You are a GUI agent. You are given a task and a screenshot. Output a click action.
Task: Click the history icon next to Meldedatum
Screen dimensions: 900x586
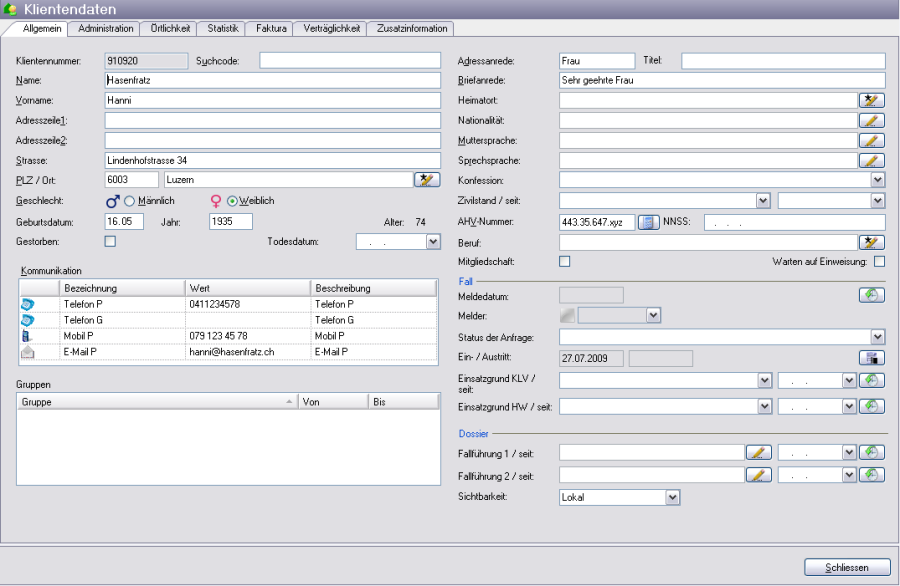(x=872, y=295)
